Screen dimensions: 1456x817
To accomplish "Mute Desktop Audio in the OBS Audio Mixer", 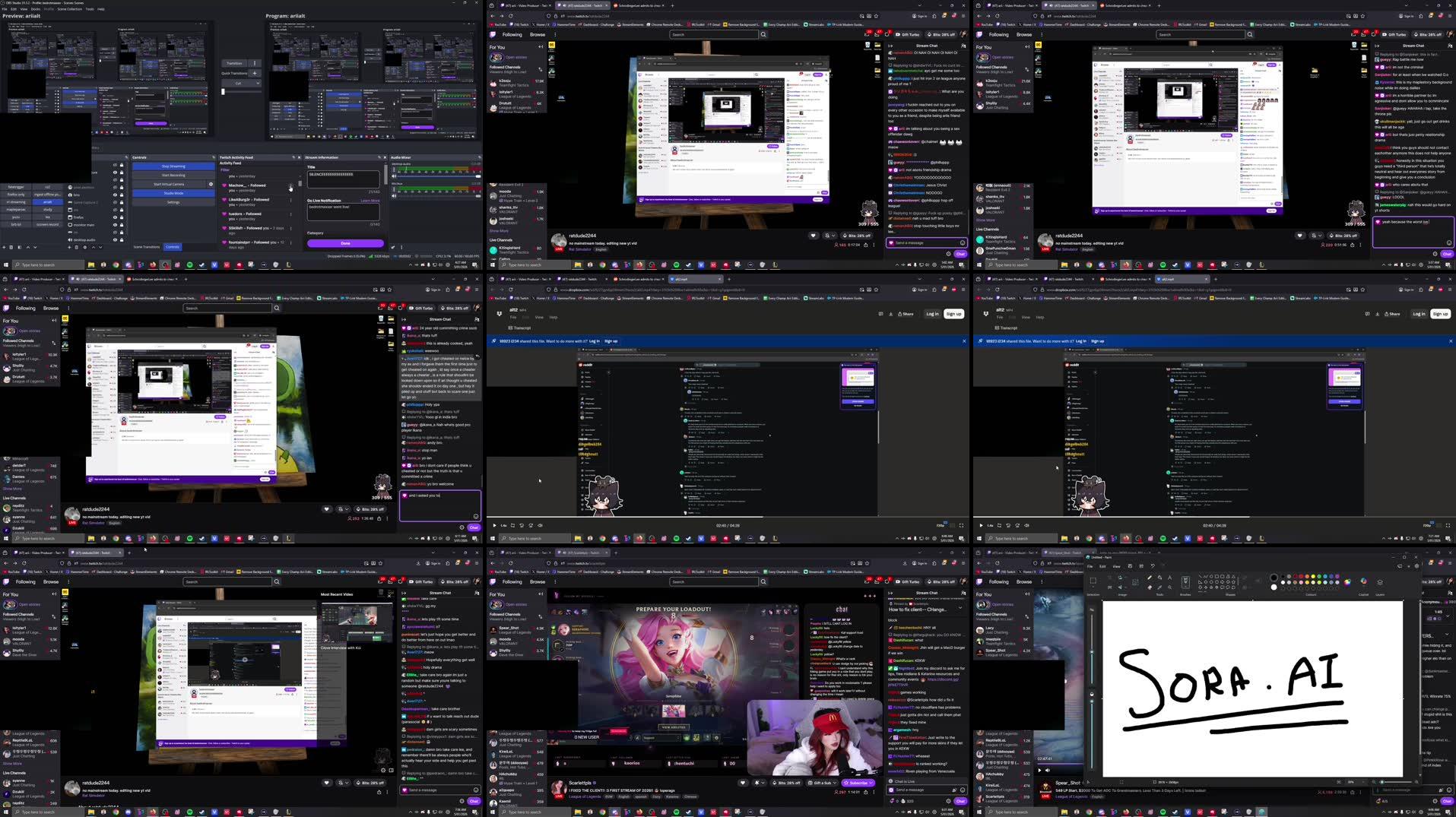I will [x=394, y=176].
